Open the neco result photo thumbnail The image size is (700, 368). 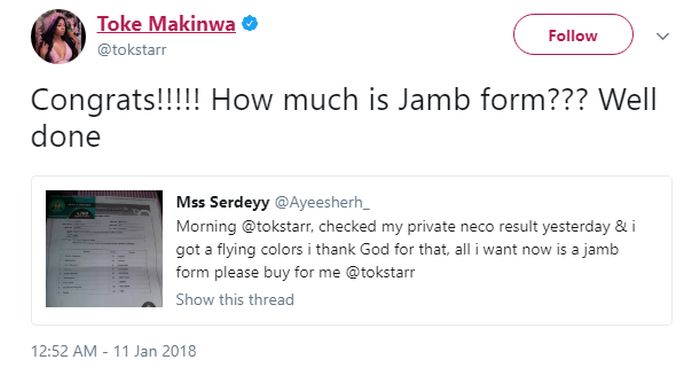click(104, 249)
